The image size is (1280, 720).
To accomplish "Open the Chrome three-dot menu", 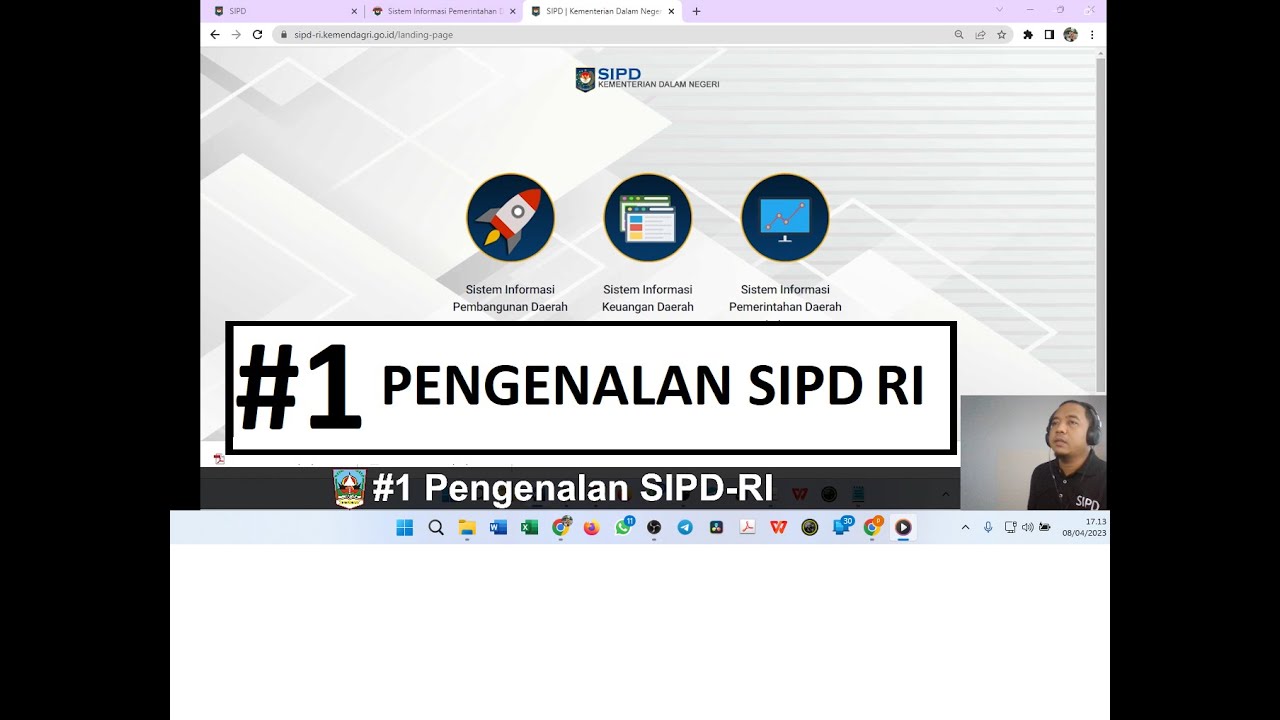I will pyautogui.click(x=1092, y=34).
